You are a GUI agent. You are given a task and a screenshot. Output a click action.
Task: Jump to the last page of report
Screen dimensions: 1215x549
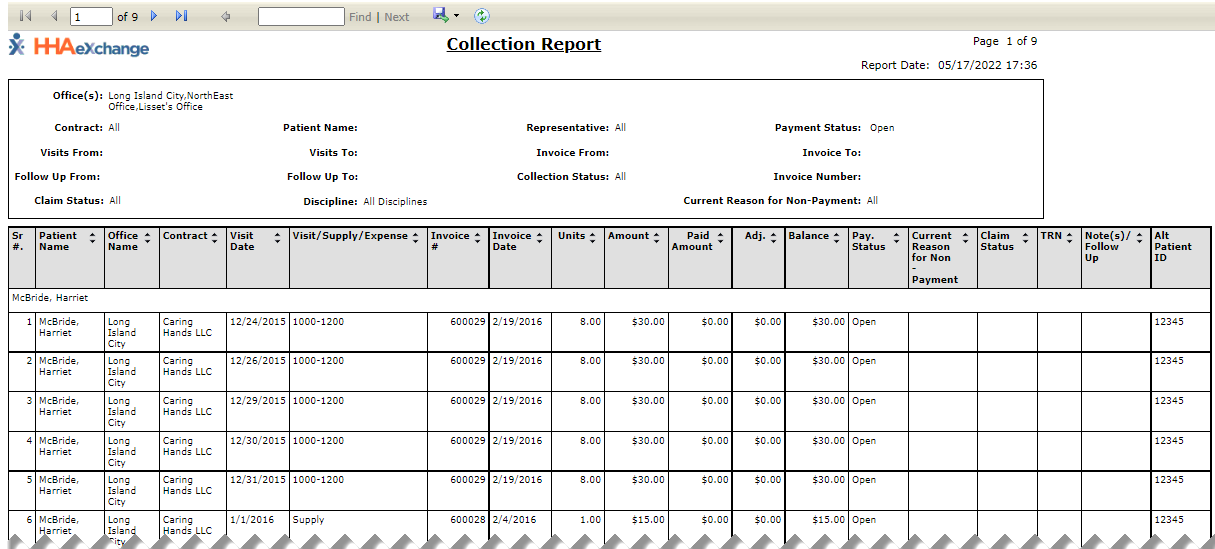point(181,16)
